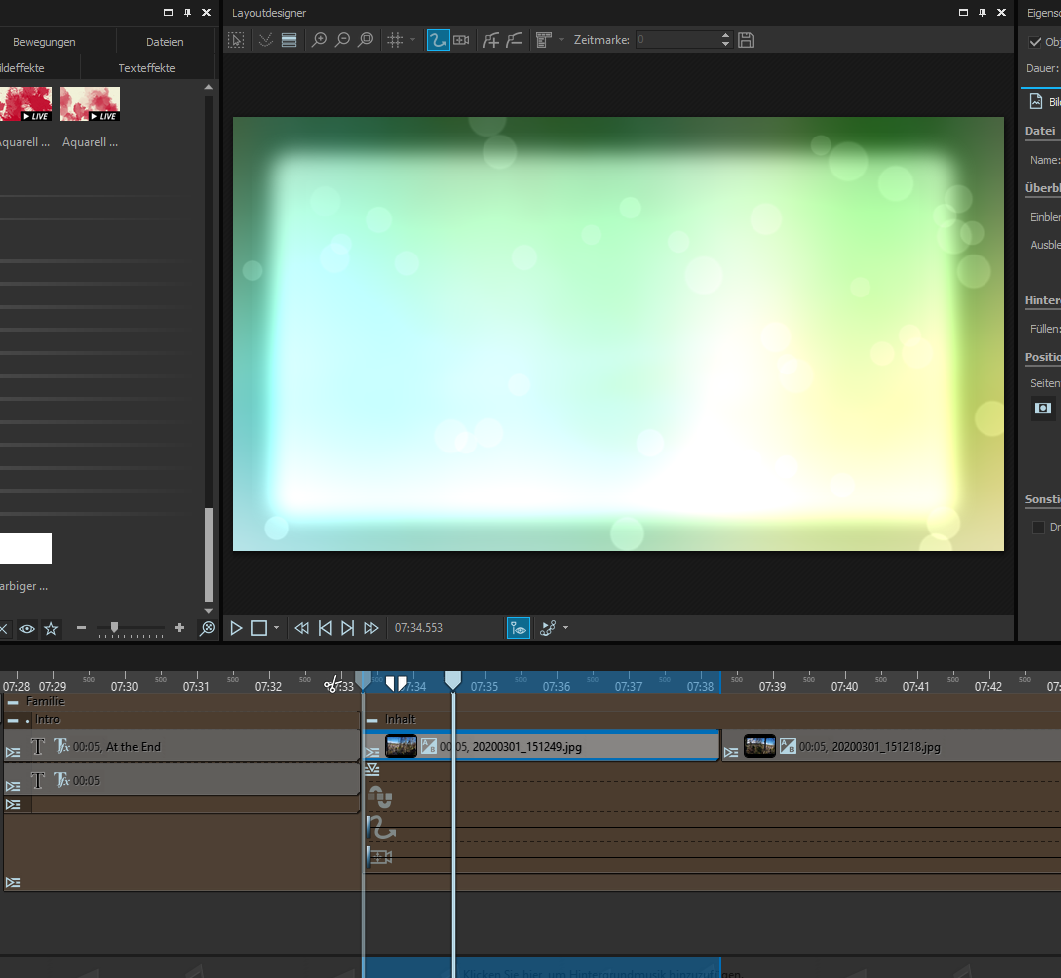The height and width of the screenshot is (978, 1061).
Task: Click the favorites star icon in toolbox
Action: [x=51, y=629]
